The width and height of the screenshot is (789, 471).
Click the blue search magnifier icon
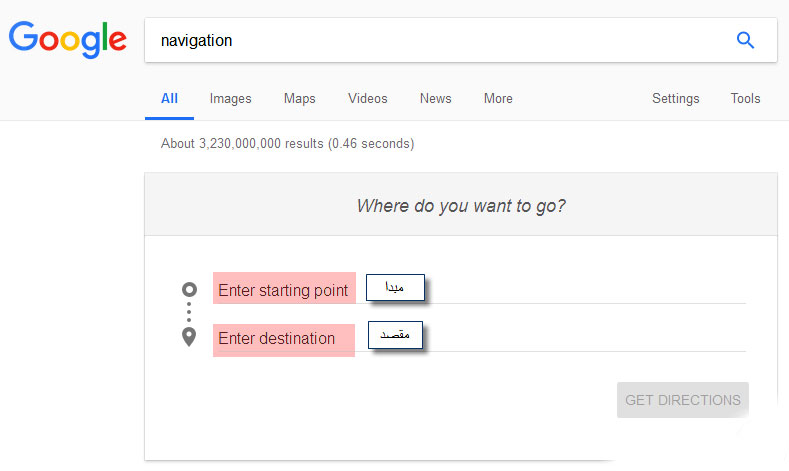744,40
